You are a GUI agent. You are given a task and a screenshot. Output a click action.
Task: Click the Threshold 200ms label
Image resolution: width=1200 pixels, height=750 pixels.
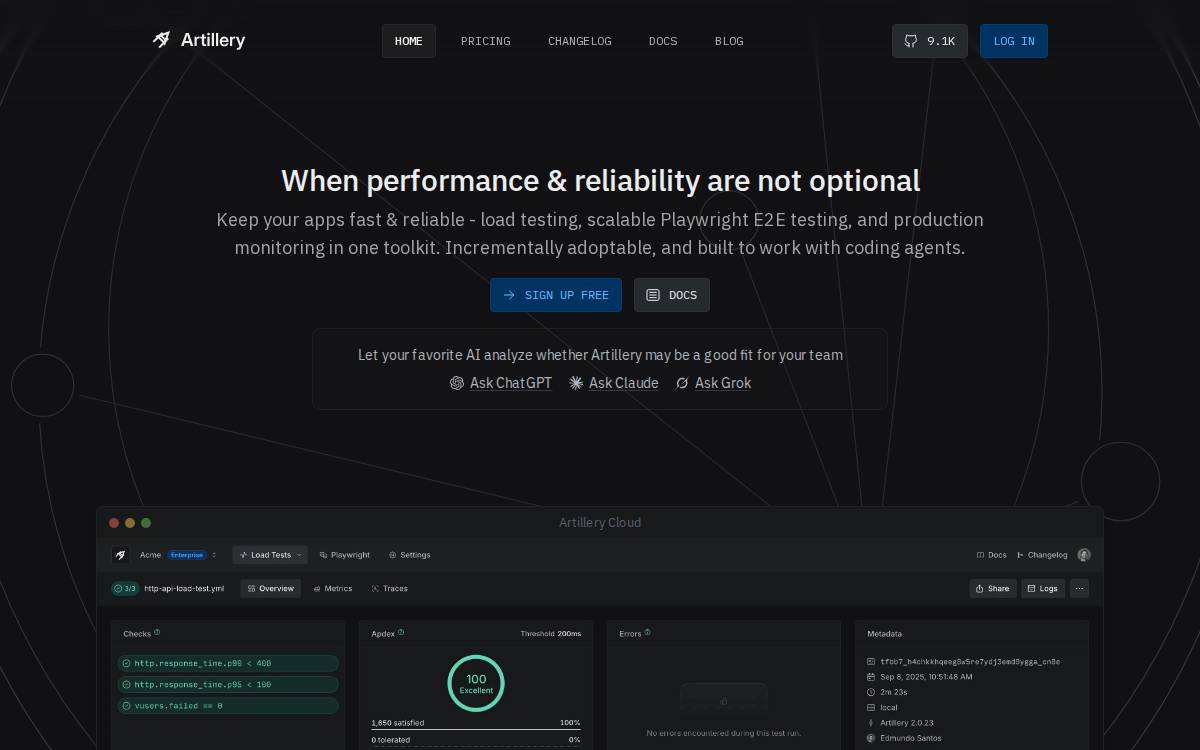tap(551, 634)
